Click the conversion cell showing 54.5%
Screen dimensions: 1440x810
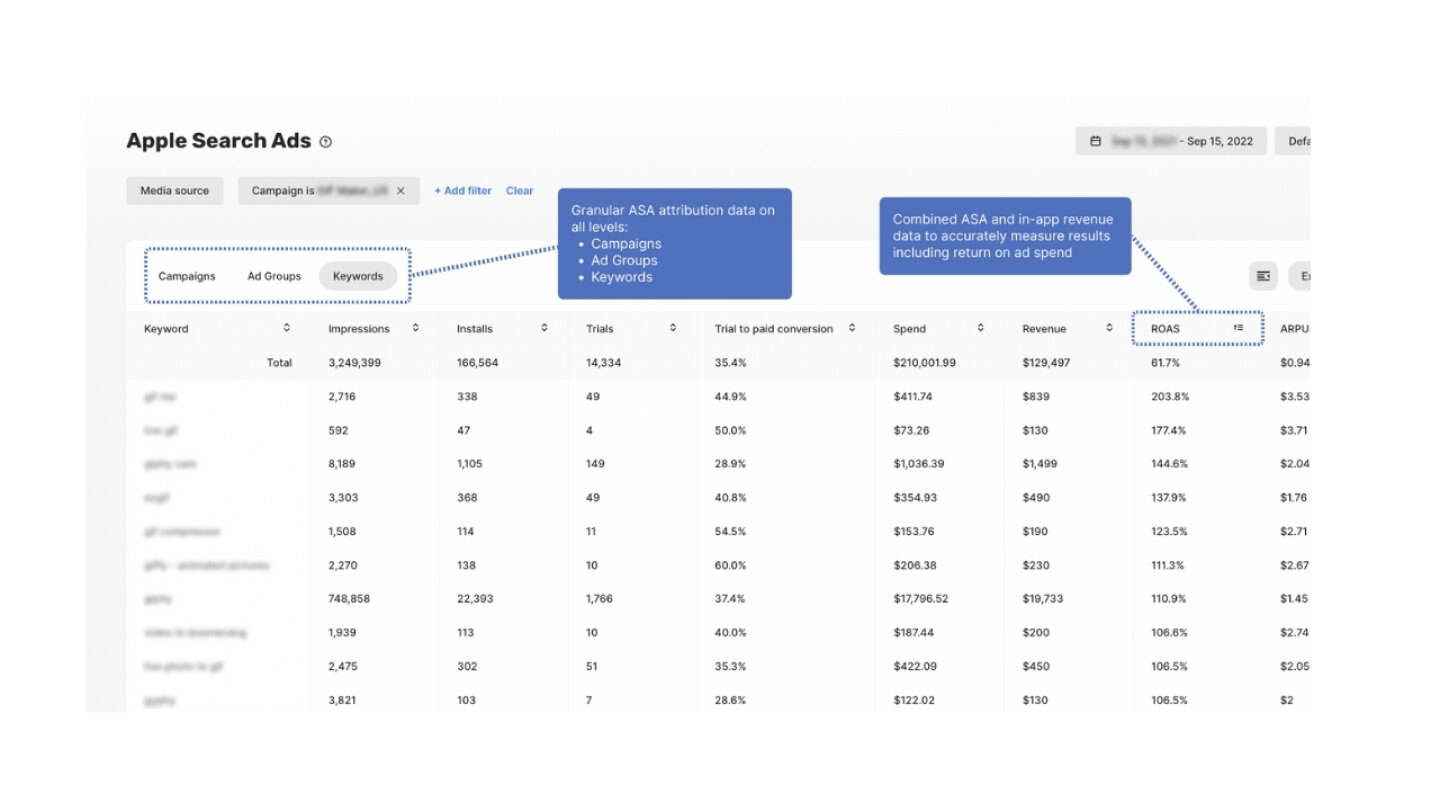(731, 532)
